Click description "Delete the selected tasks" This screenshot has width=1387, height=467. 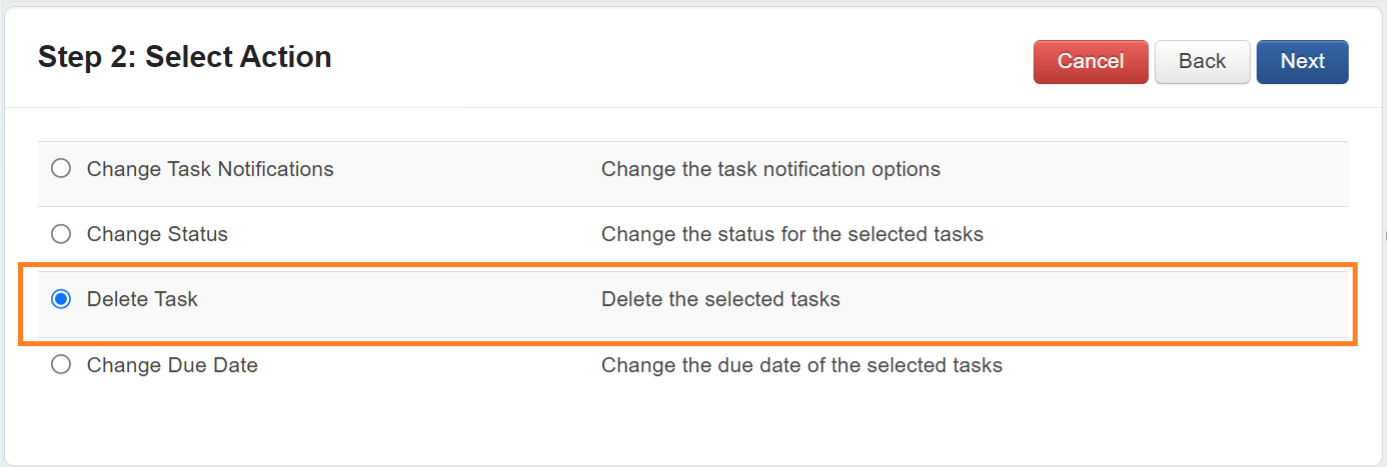point(720,299)
